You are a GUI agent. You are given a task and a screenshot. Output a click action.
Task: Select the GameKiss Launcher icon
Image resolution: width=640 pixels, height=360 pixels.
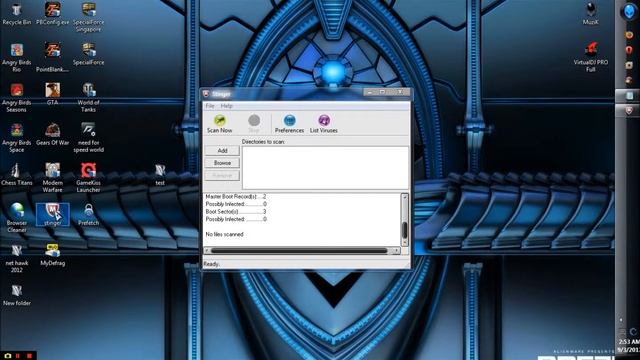pos(89,178)
